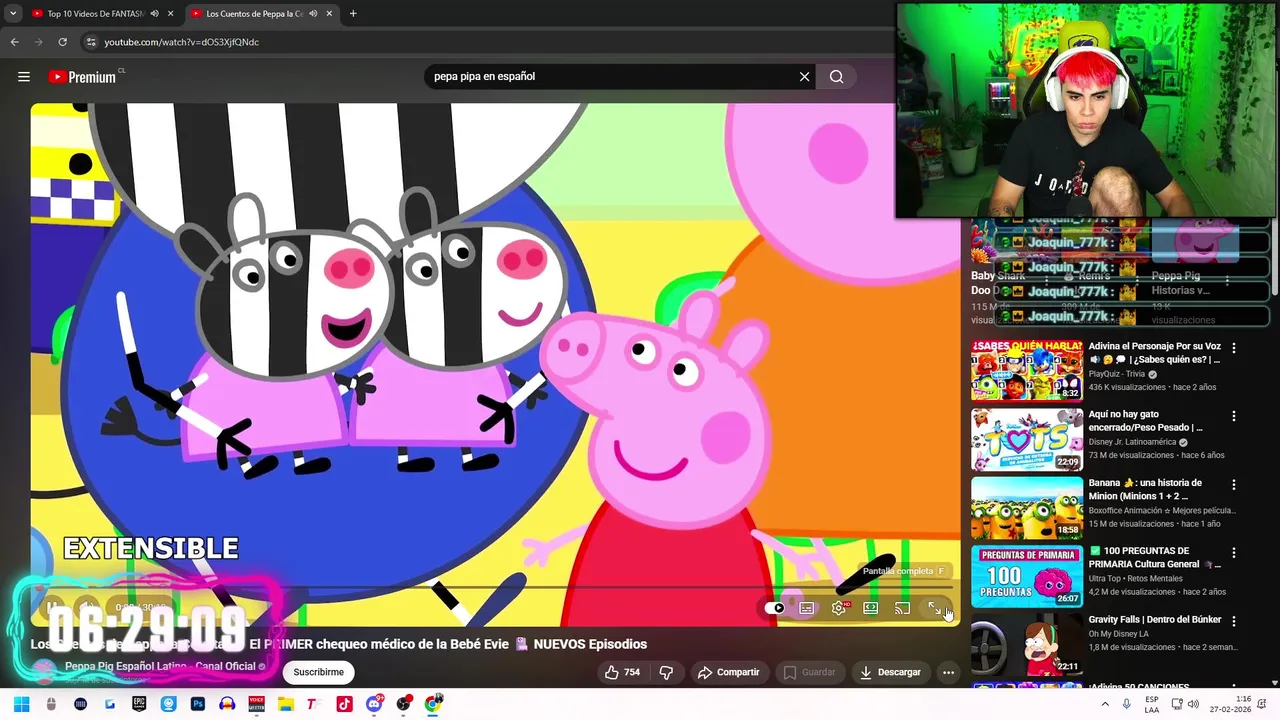Screen dimensions: 1280x720
Task: Run search with the magnifier button
Action: coord(836,77)
